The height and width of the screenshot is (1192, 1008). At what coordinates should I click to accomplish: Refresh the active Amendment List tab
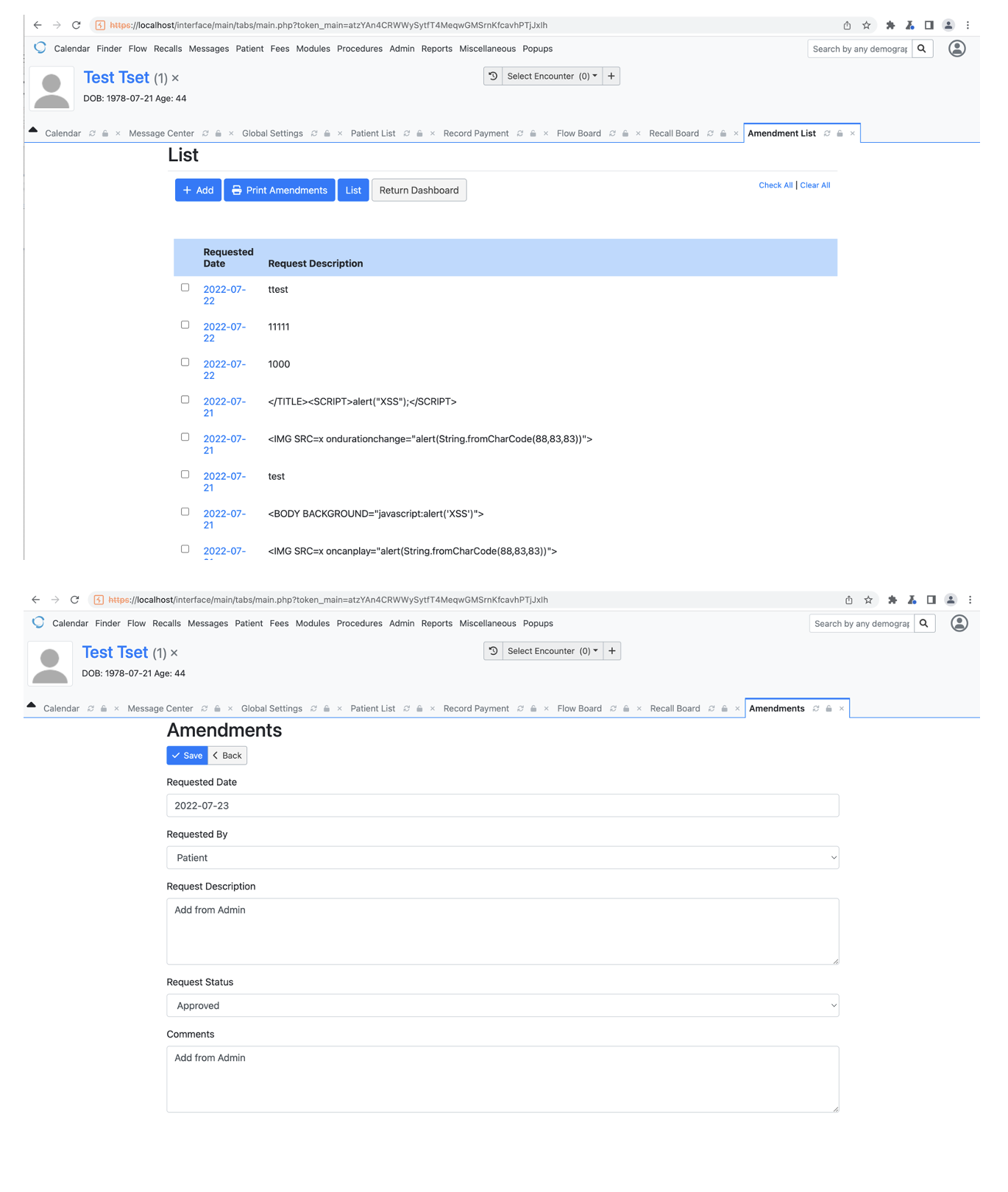(827, 134)
